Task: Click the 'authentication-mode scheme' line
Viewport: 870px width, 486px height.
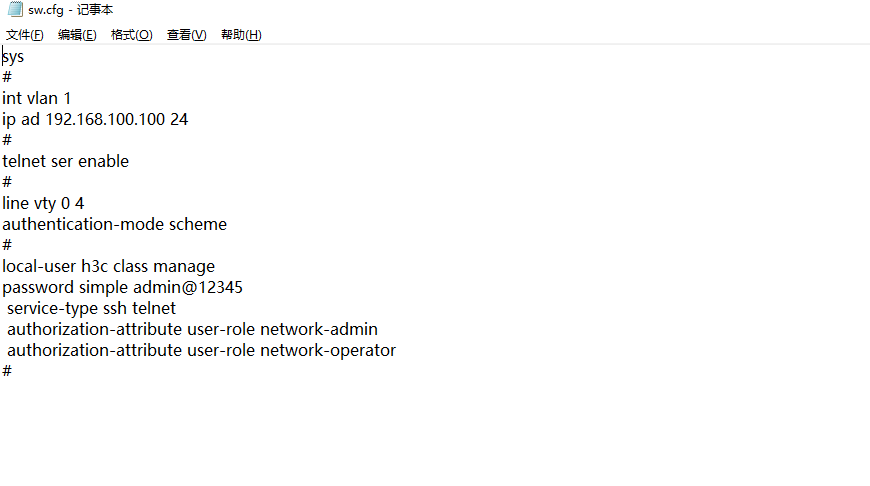Action: click(x=114, y=224)
